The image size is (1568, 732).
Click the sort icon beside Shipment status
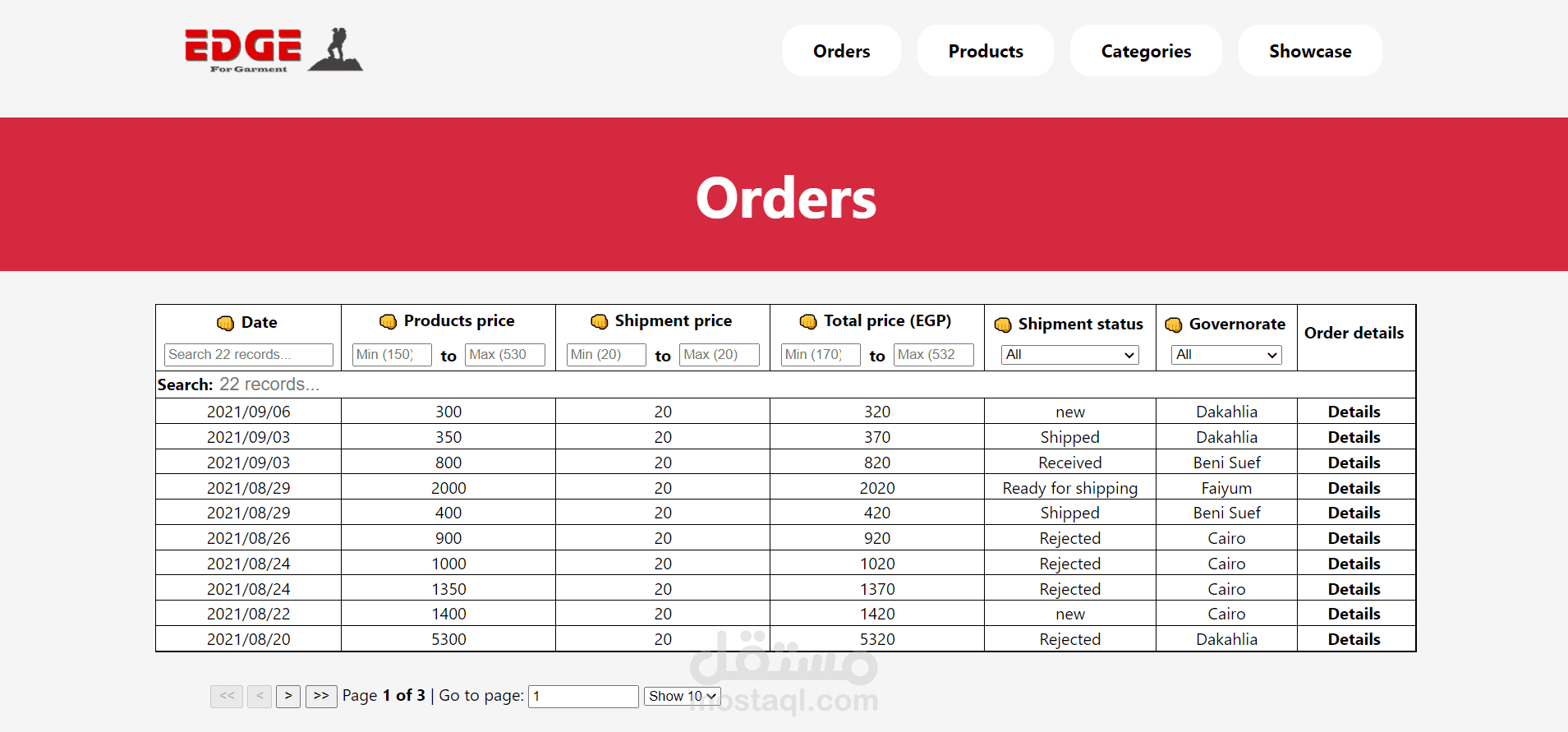coord(1003,325)
